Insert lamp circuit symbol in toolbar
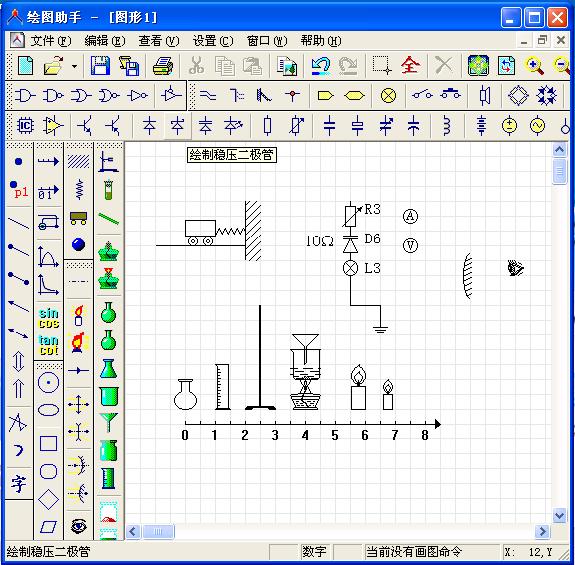Viewport: 575px width, 565px height. click(388, 96)
